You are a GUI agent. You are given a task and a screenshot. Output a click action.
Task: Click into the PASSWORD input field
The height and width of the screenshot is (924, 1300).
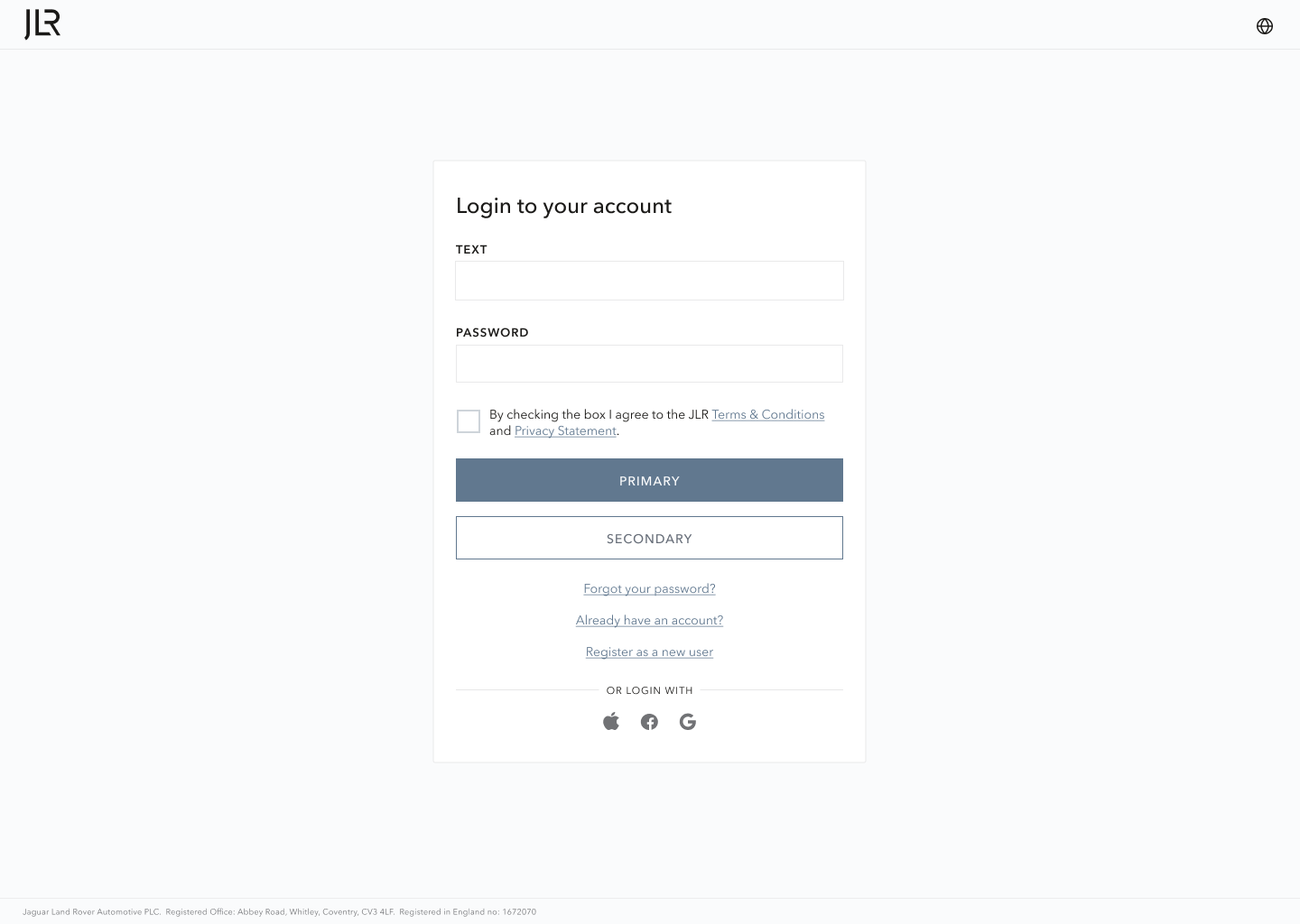tap(649, 364)
